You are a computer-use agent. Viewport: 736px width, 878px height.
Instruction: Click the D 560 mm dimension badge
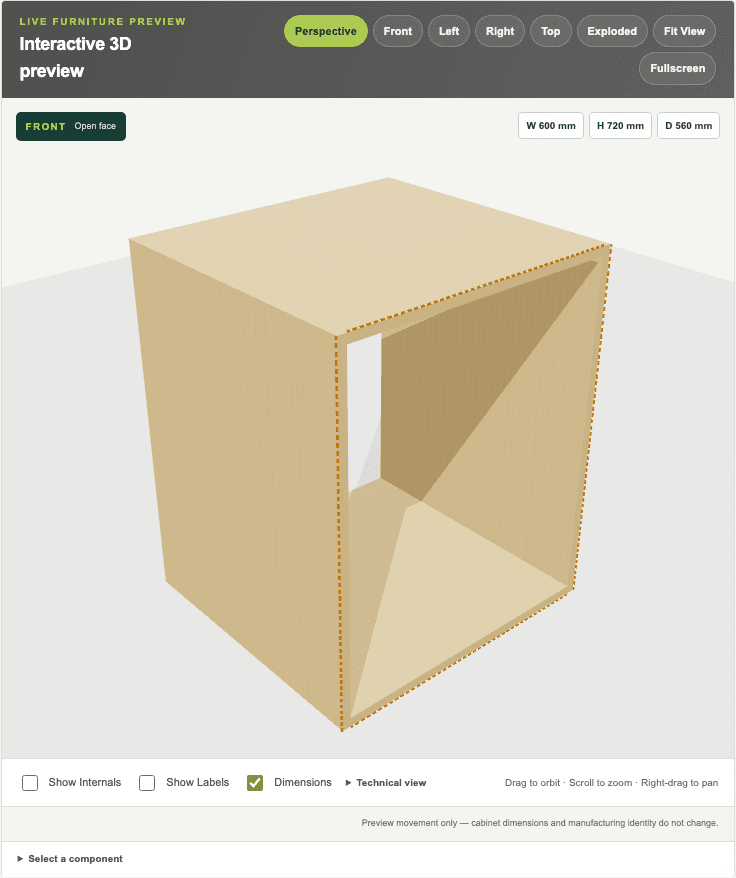click(688, 125)
